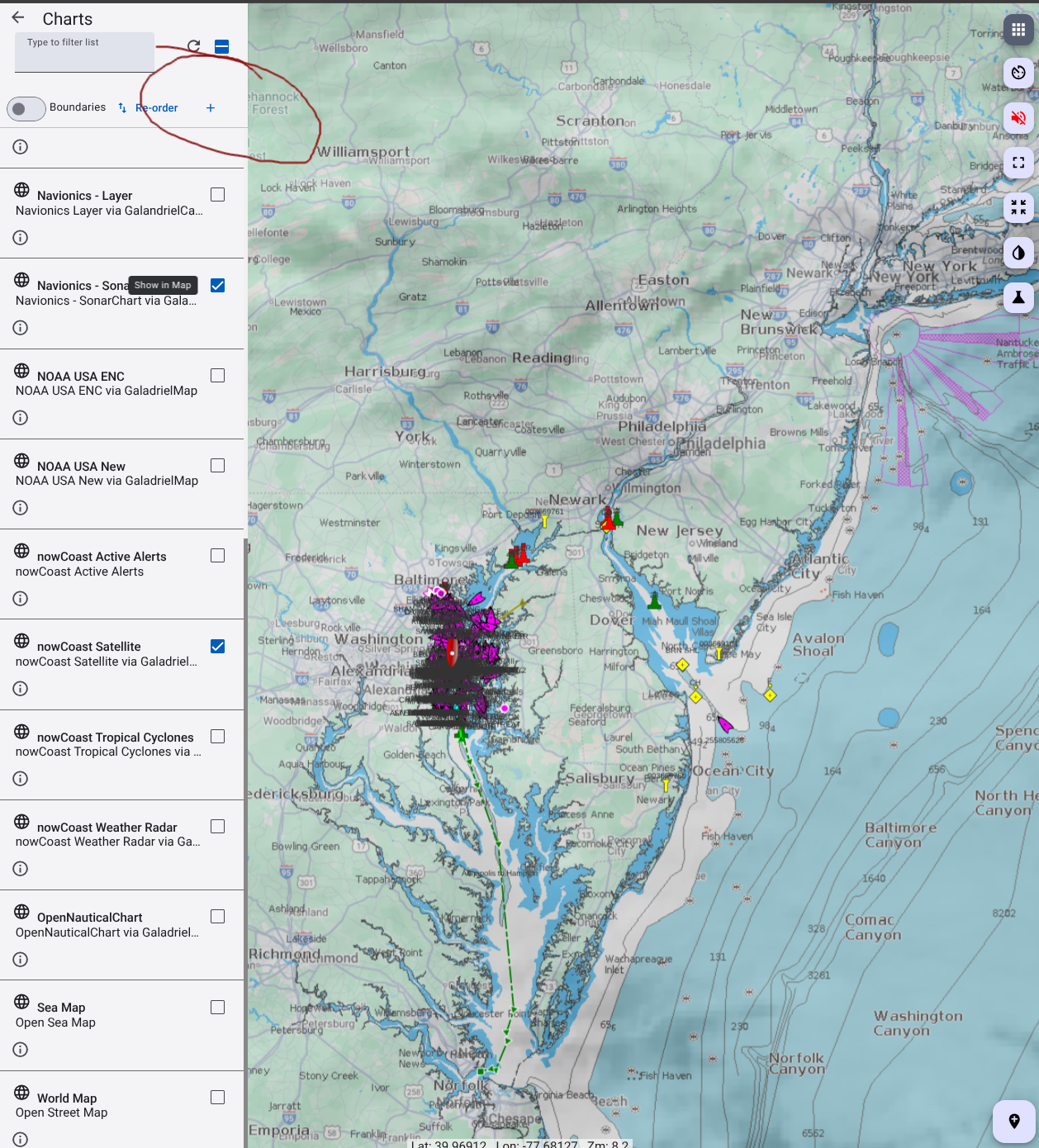Open the experiments flask button
Image resolution: width=1039 pixels, height=1148 pixels.
(x=1018, y=297)
